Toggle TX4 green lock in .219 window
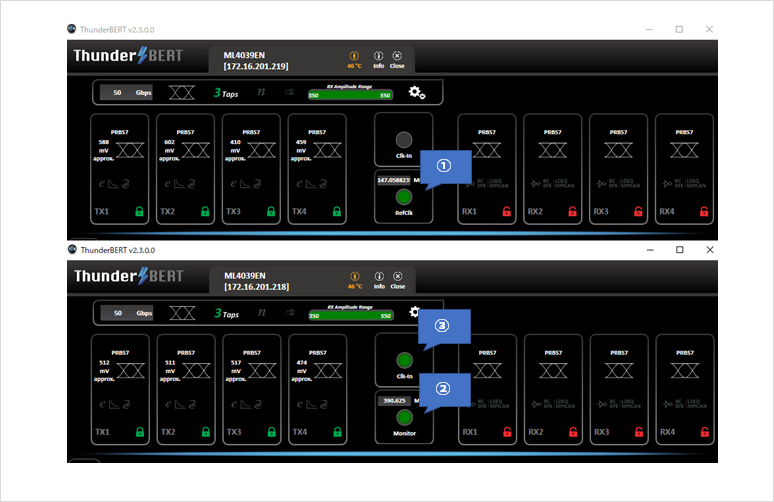Image resolution: width=774 pixels, height=502 pixels. tap(337, 211)
